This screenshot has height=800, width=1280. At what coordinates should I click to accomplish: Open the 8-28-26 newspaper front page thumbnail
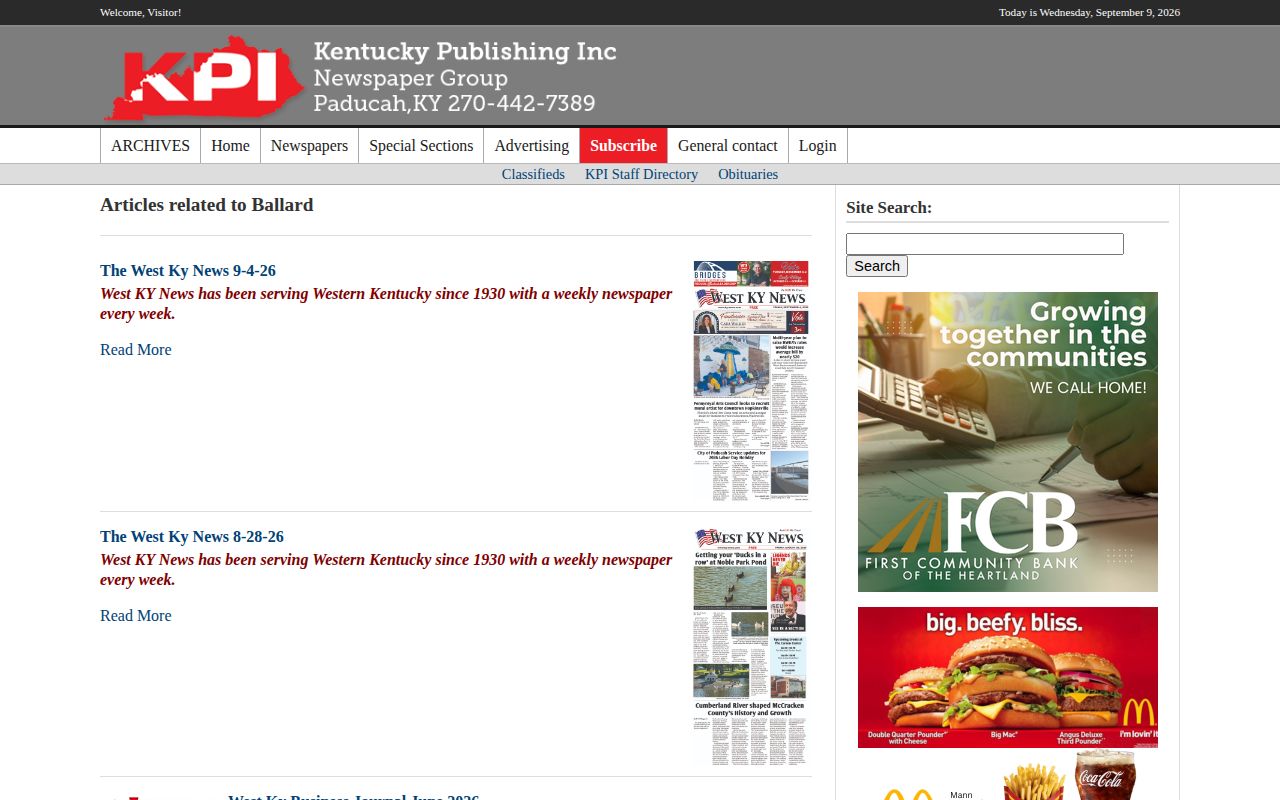(750, 647)
